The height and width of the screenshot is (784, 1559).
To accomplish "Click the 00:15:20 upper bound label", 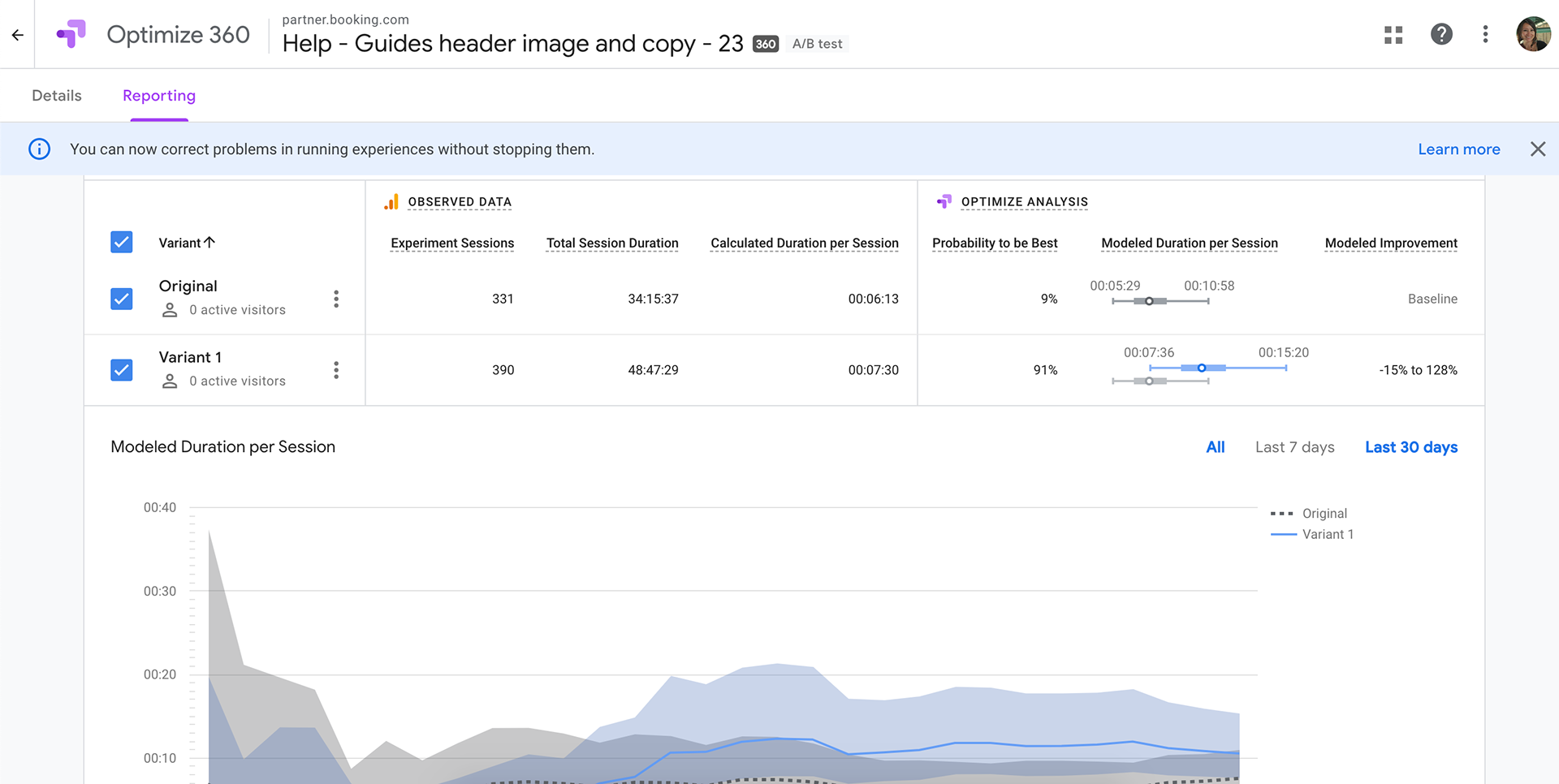I will tap(1284, 352).
